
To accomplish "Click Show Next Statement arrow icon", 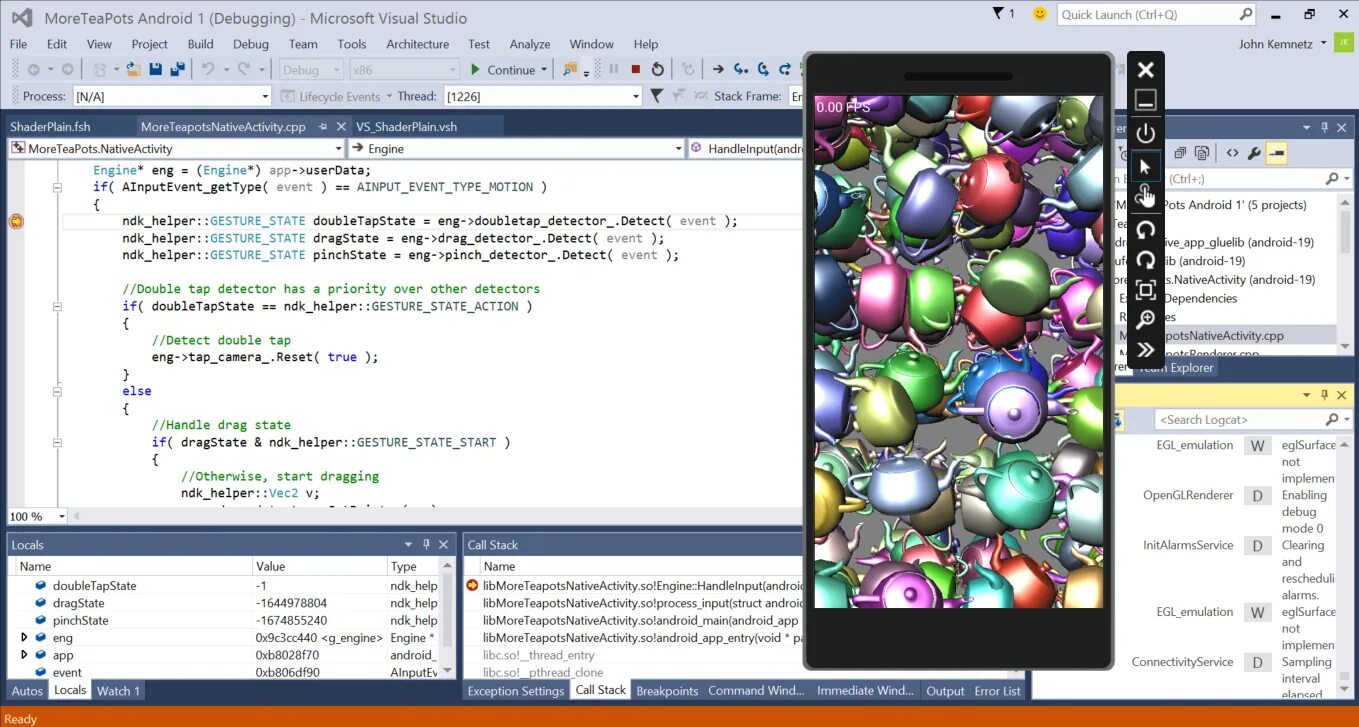I will click(717, 70).
